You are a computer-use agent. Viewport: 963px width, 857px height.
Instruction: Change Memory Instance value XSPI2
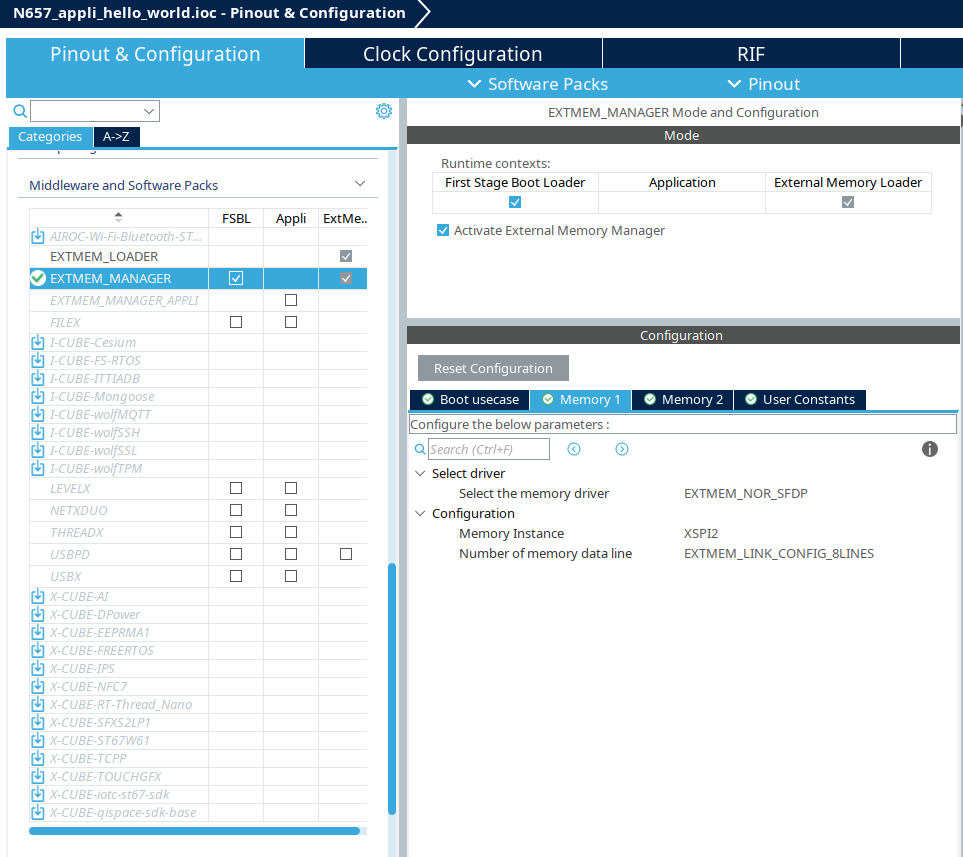701,533
